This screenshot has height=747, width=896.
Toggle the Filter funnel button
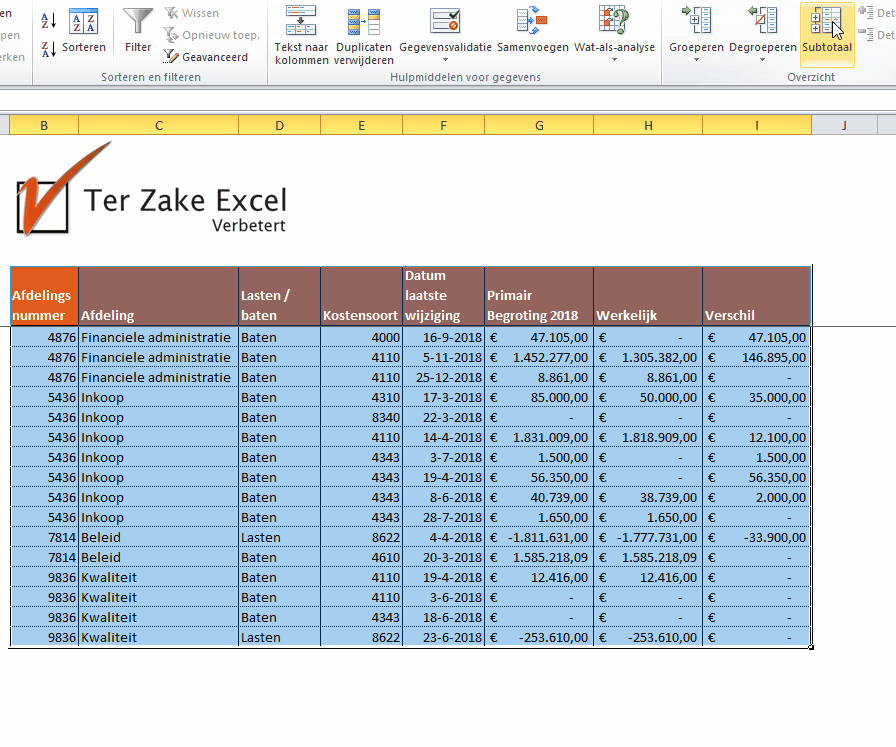tap(138, 31)
